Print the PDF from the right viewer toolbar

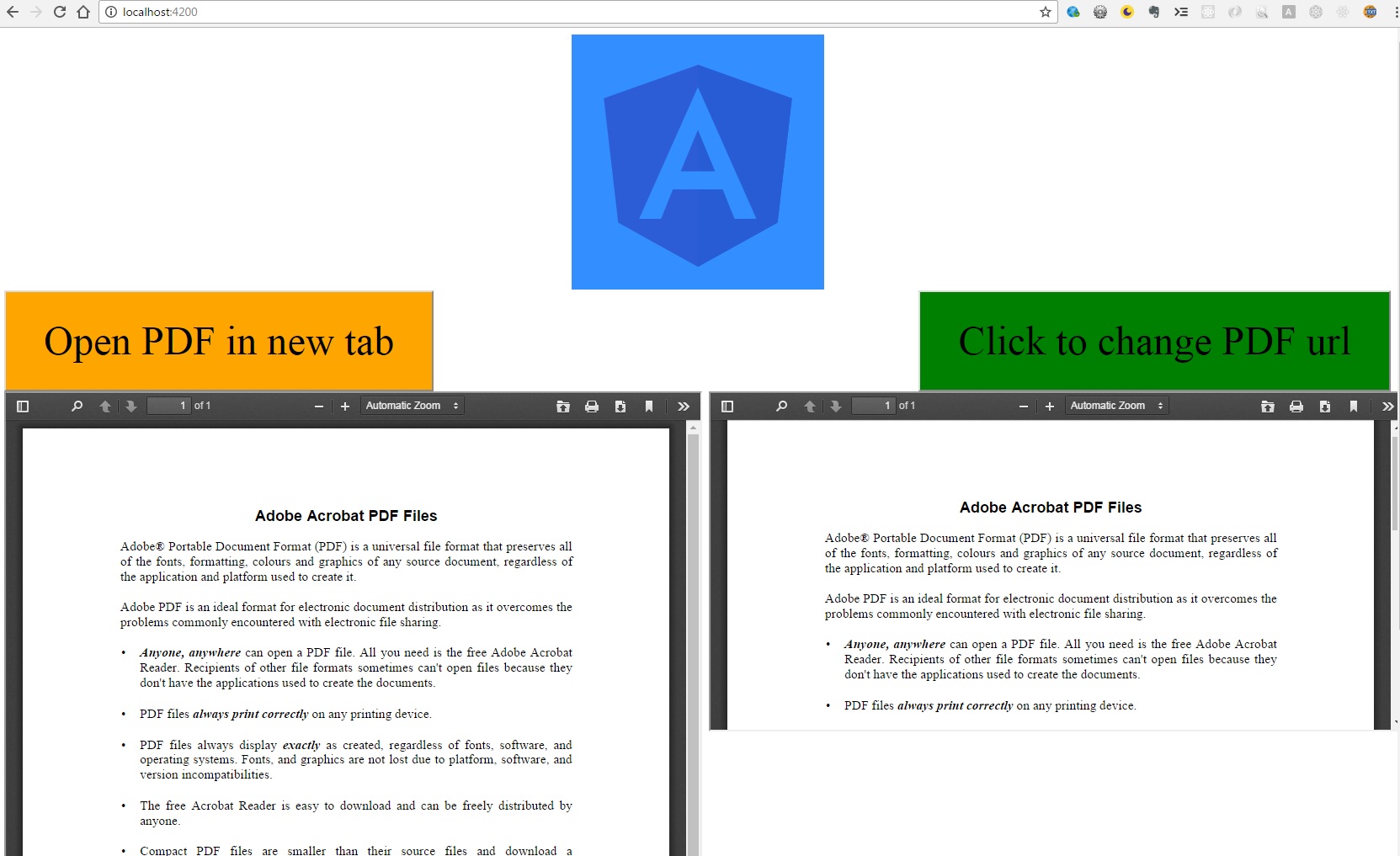tap(1296, 406)
